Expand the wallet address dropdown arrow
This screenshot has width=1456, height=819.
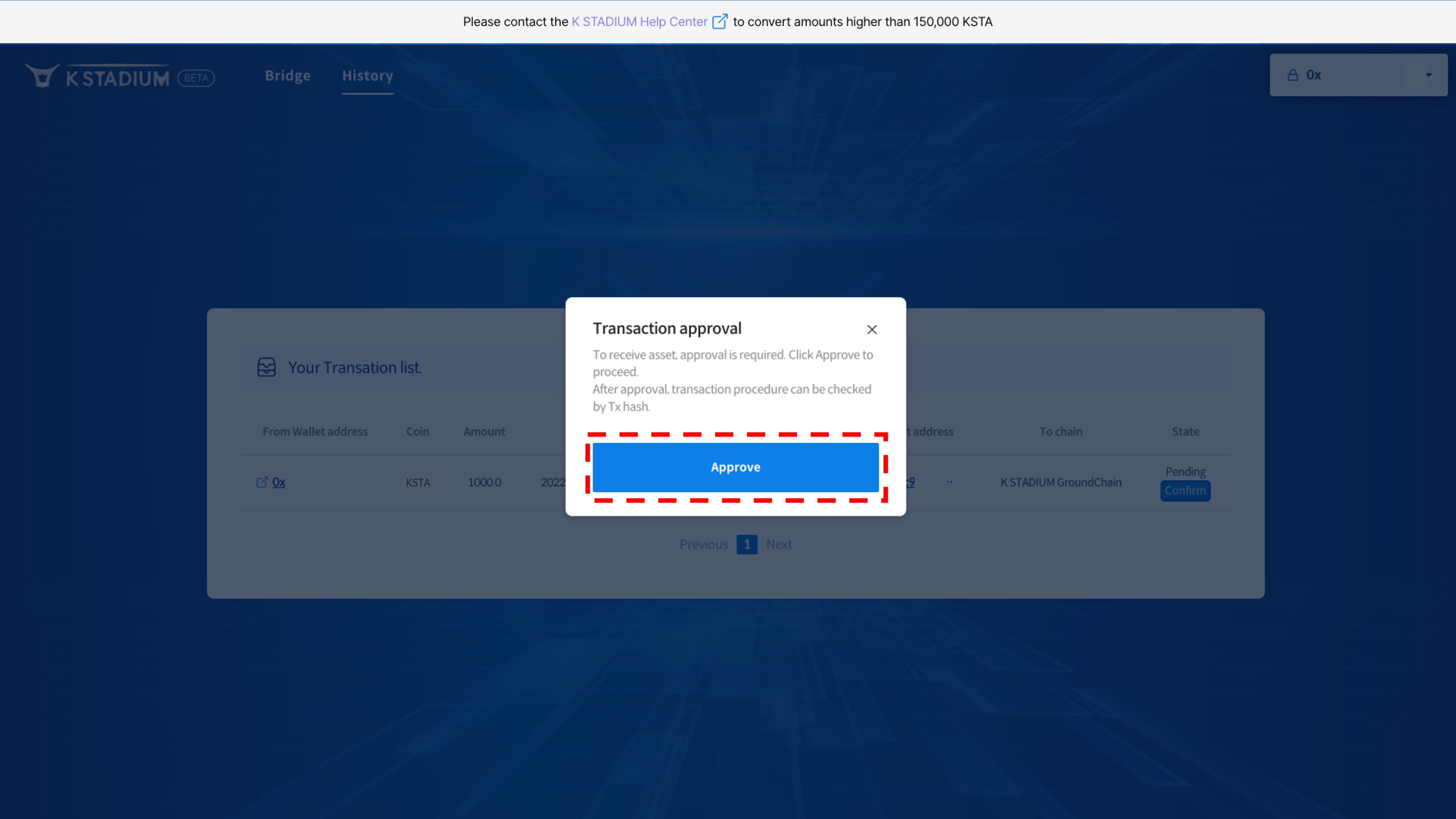(1428, 74)
